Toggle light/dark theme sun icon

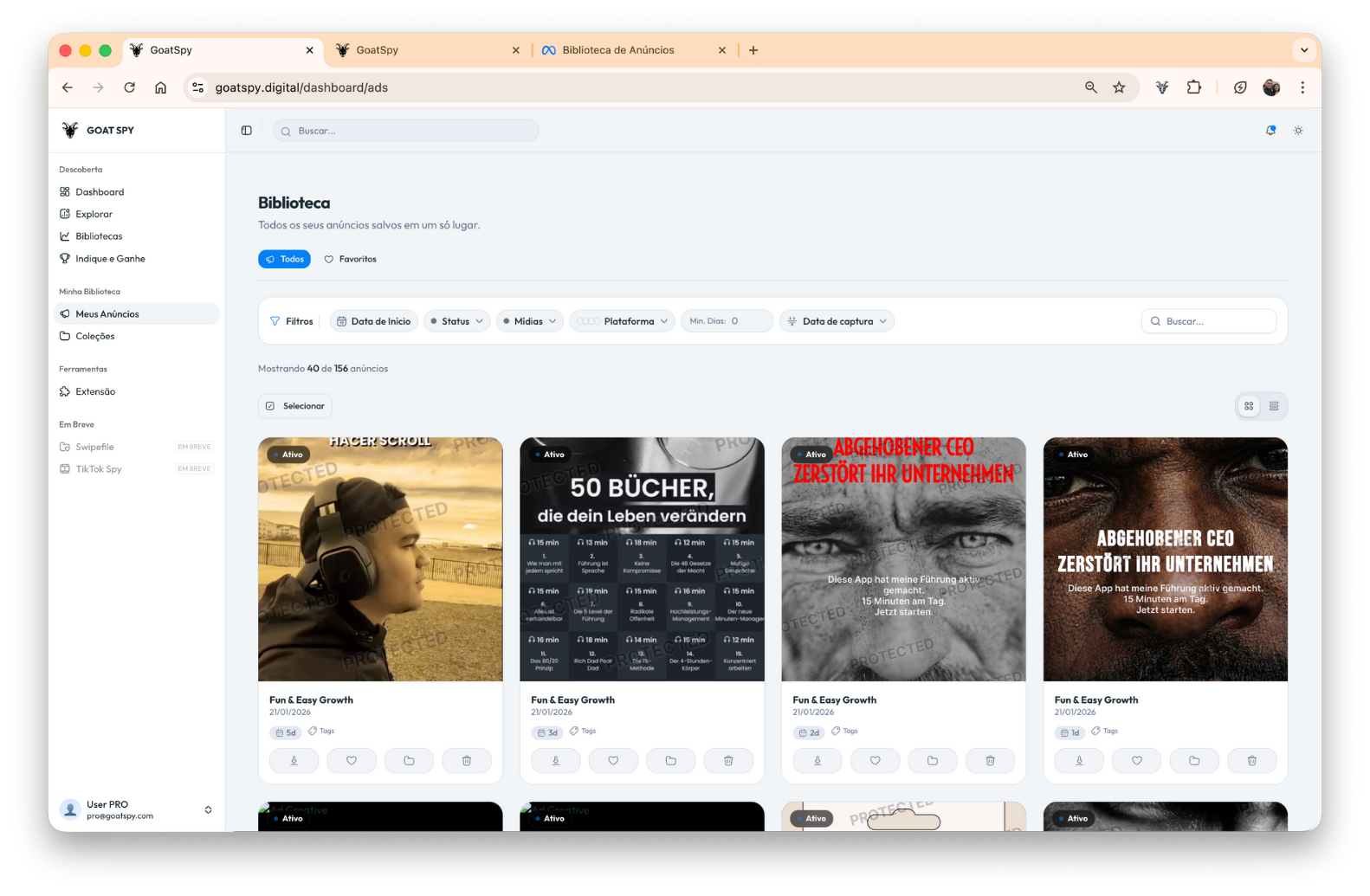tap(1298, 131)
